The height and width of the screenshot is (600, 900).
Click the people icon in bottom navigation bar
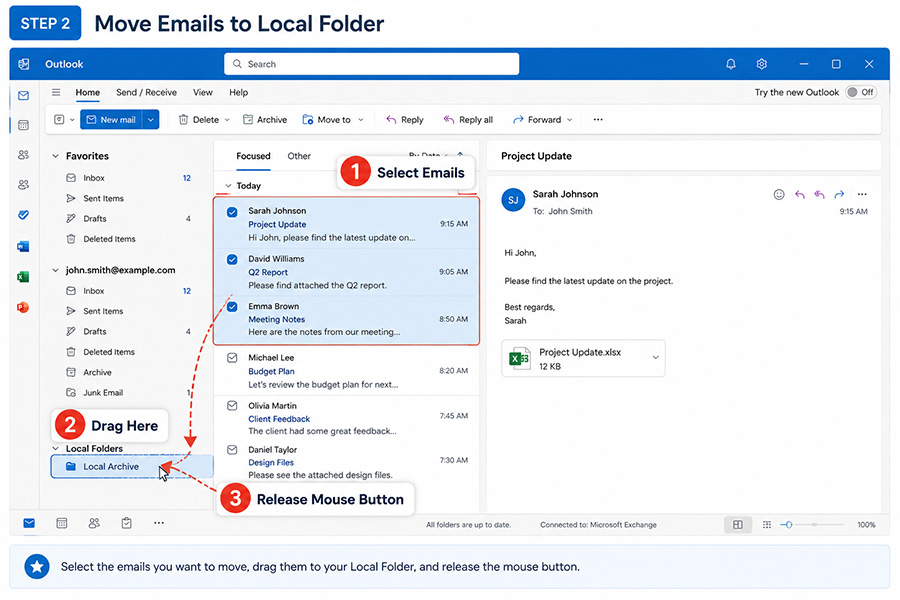click(x=94, y=523)
